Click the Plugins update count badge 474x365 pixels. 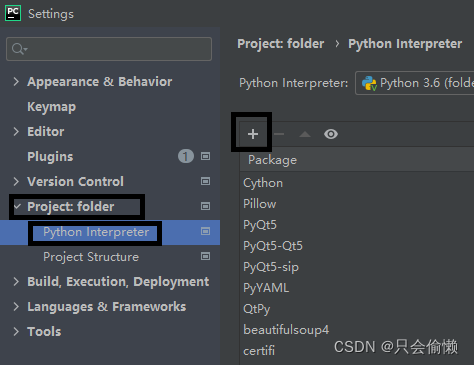[186, 156]
